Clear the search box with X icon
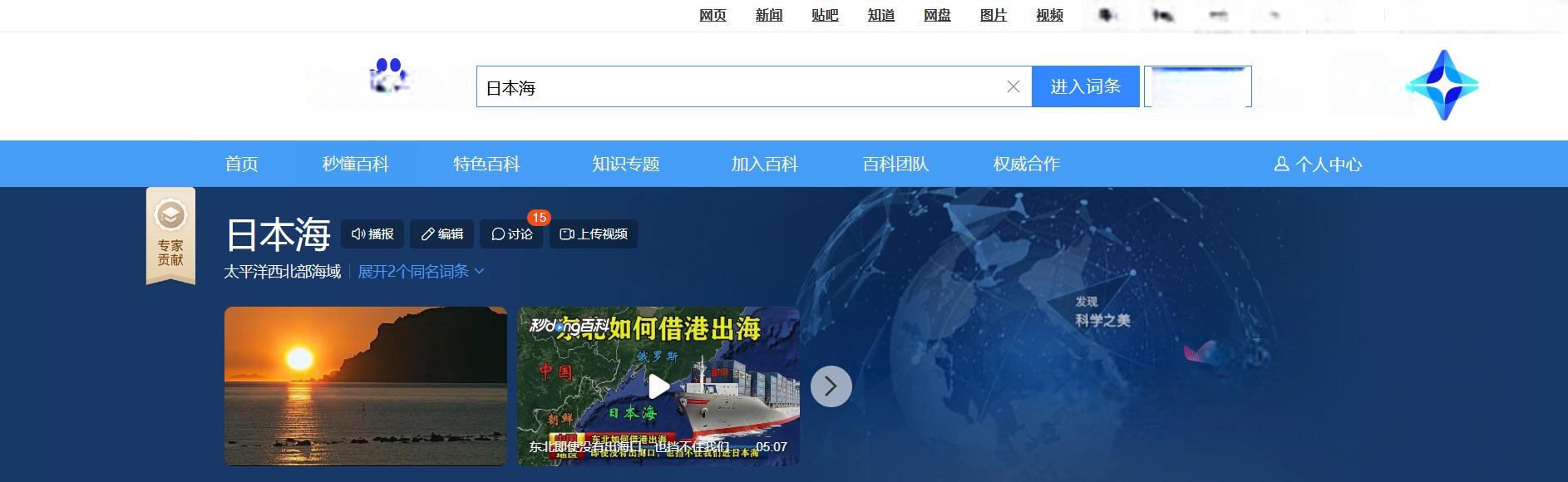Screen dimensions: 1568x482 click(x=1013, y=86)
